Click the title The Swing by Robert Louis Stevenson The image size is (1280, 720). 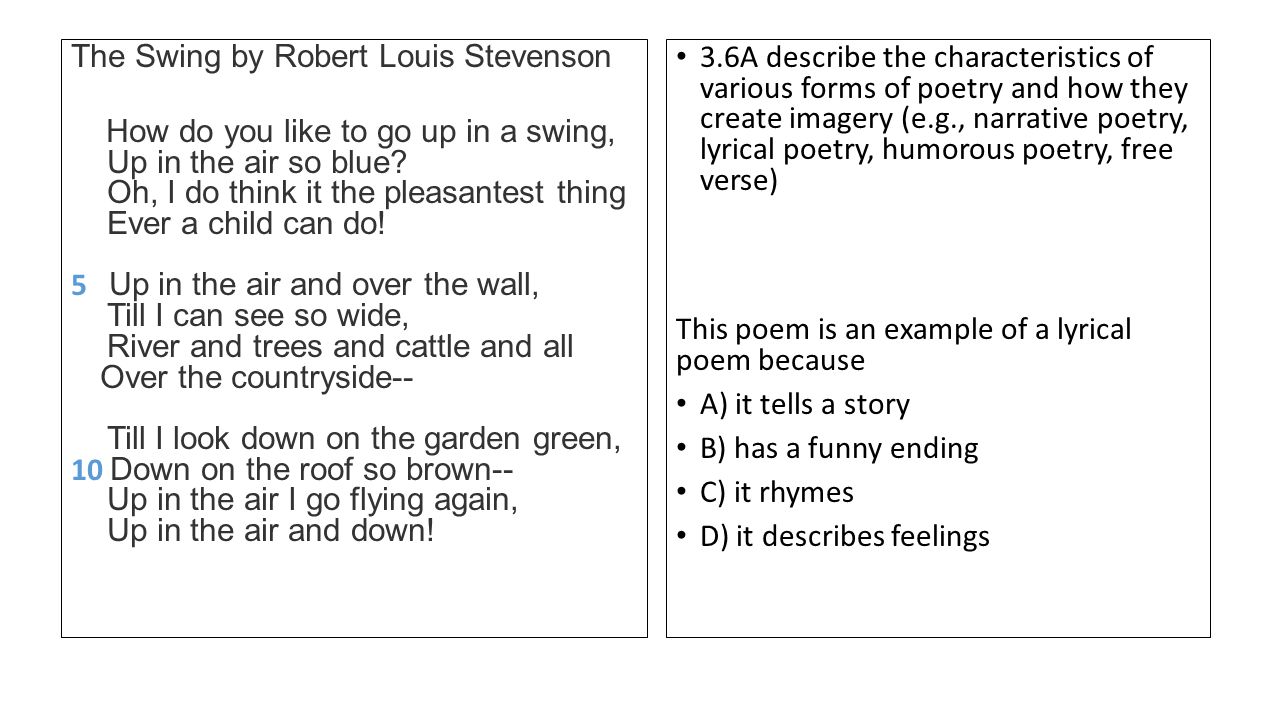pyautogui.click(x=341, y=57)
